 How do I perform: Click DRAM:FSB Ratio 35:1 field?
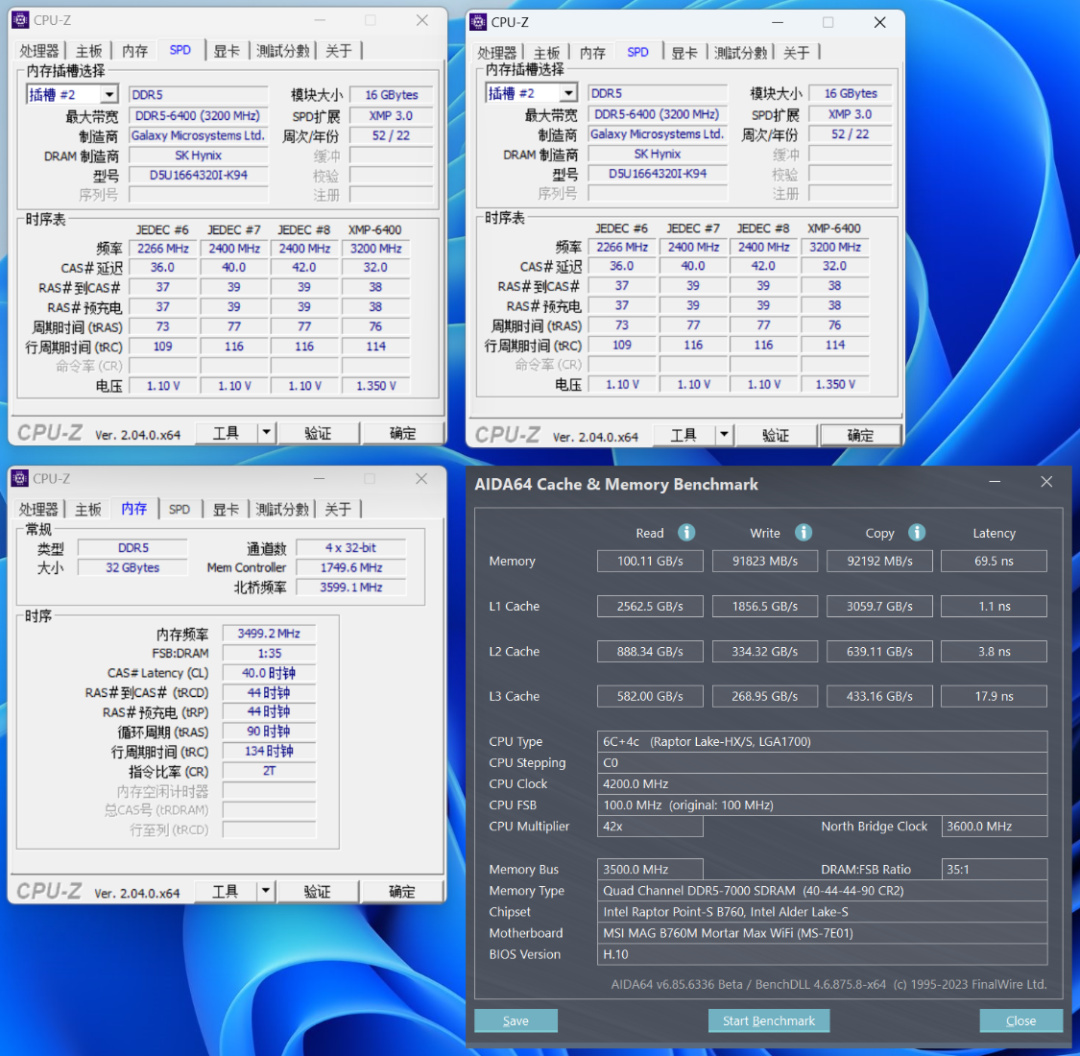pyautogui.click(x=994, y=869)
